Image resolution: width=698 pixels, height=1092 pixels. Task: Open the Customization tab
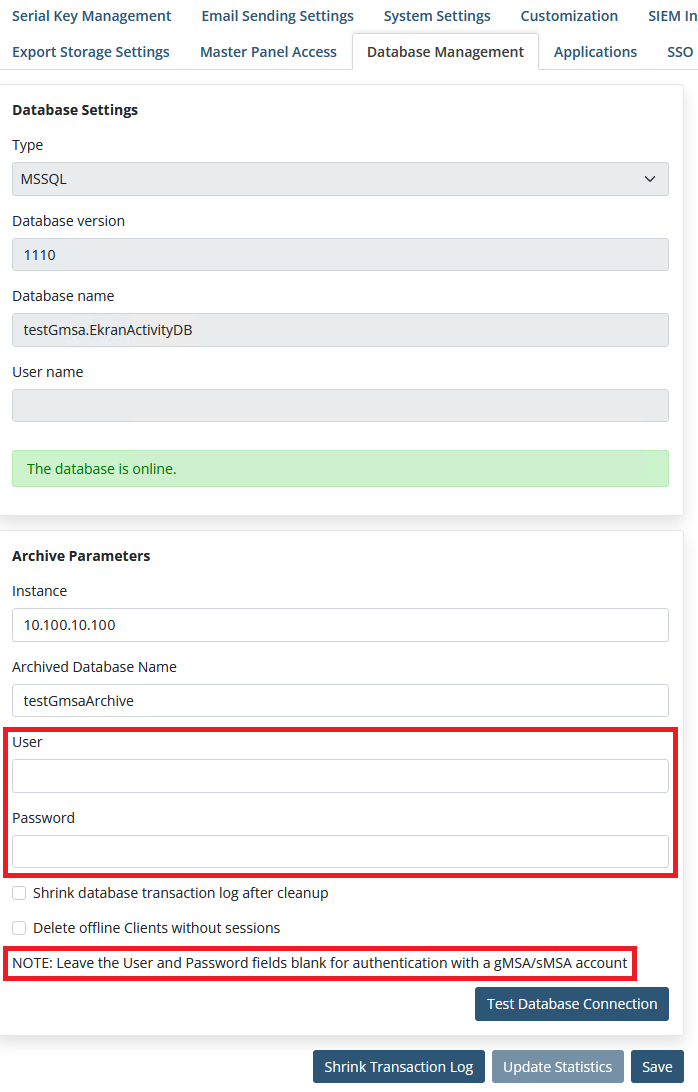(569, 16)
